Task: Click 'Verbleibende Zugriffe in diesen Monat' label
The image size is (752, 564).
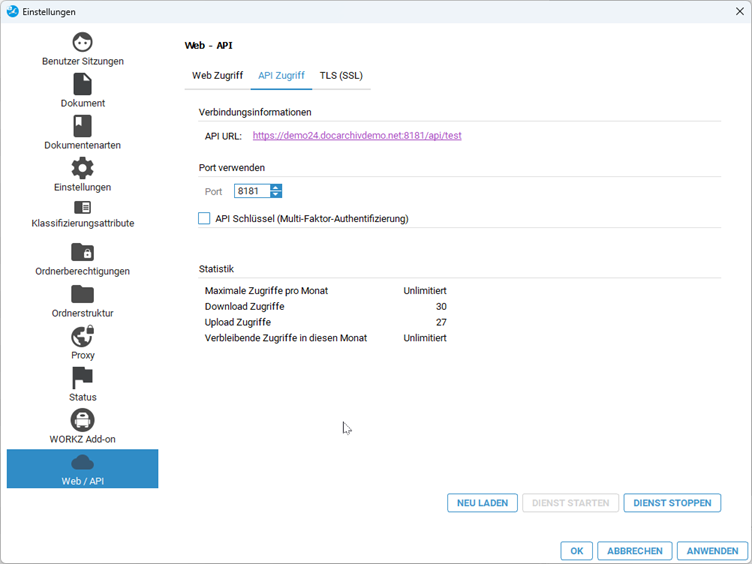Action: [x=286, y=338]
